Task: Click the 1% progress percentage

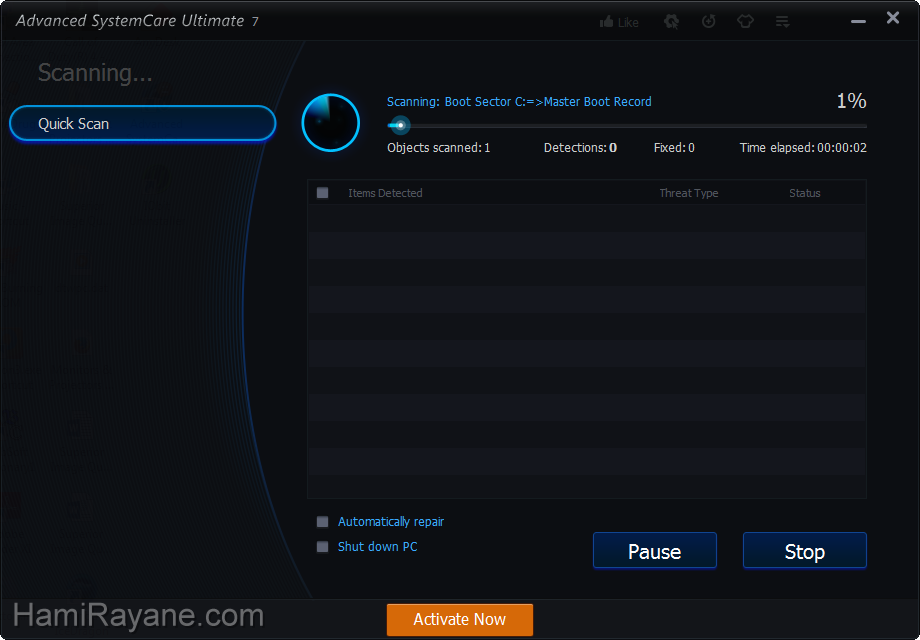Action: pos(851,101)
